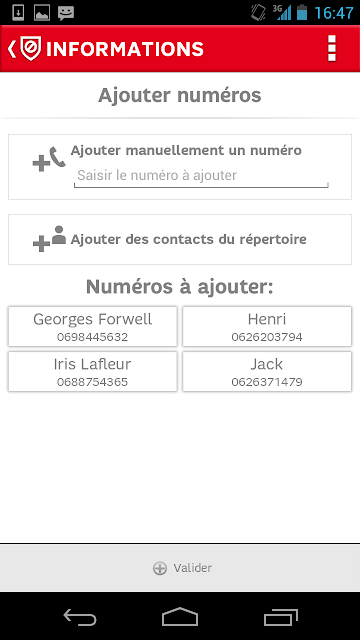Tap the message notification icon

(66, 13)
